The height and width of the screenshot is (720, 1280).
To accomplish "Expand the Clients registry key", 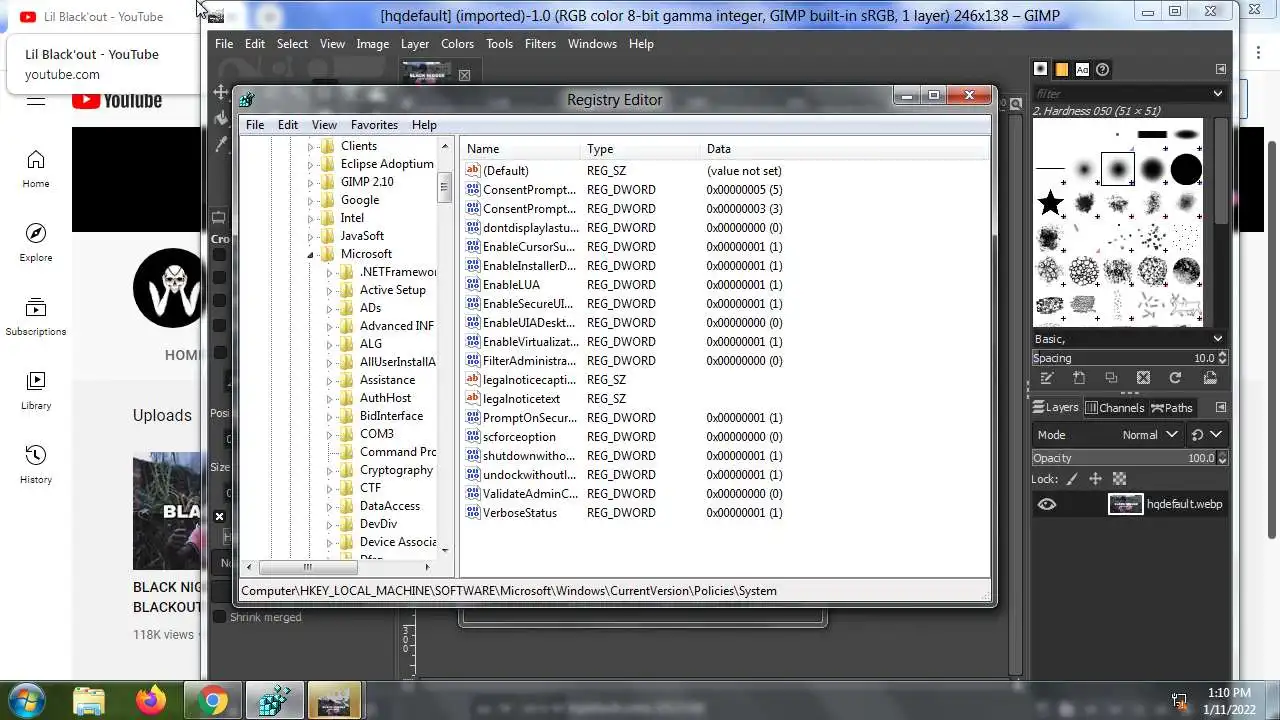I will coord(312,146).
